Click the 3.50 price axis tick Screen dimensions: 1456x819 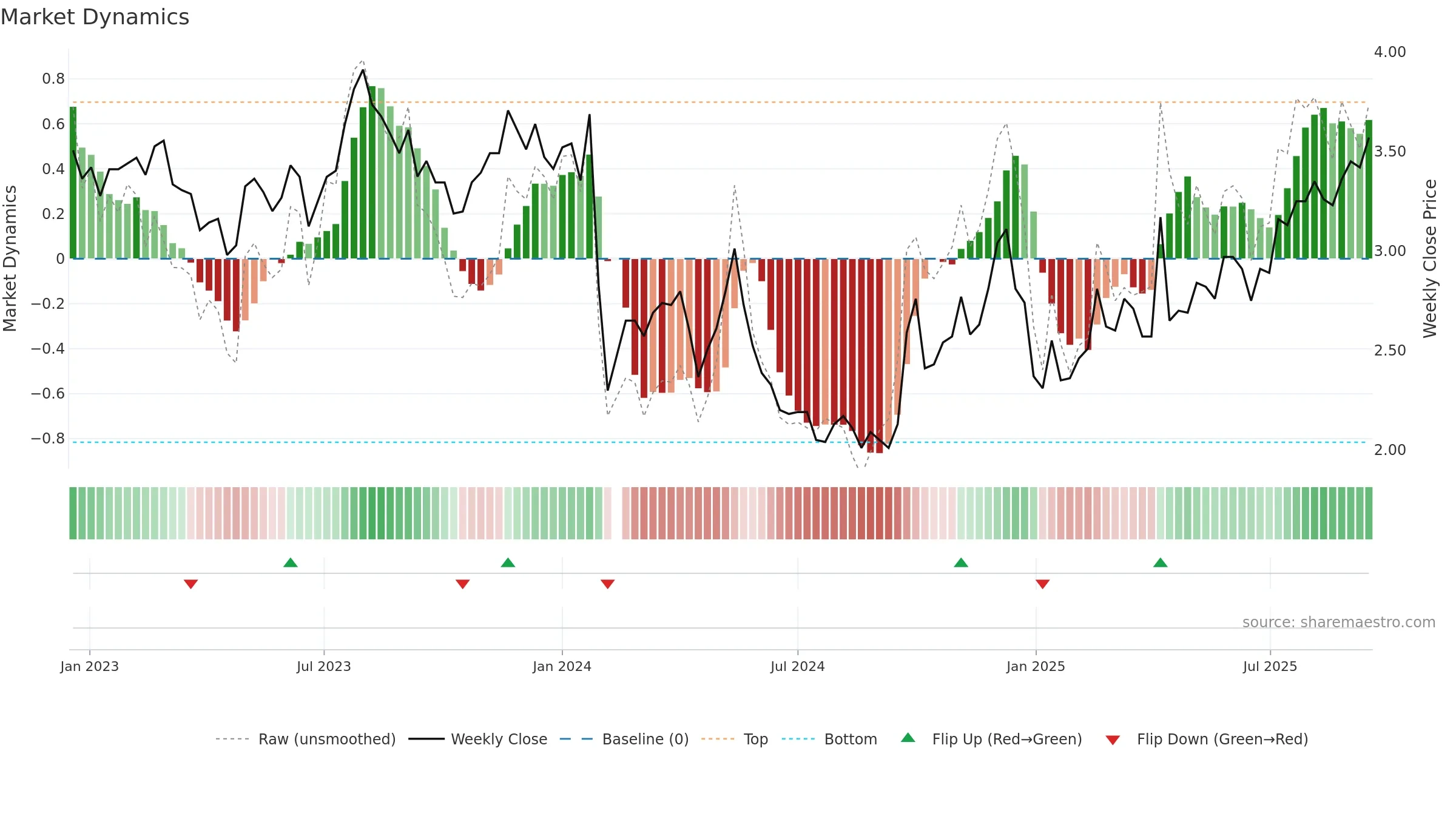1390,152
